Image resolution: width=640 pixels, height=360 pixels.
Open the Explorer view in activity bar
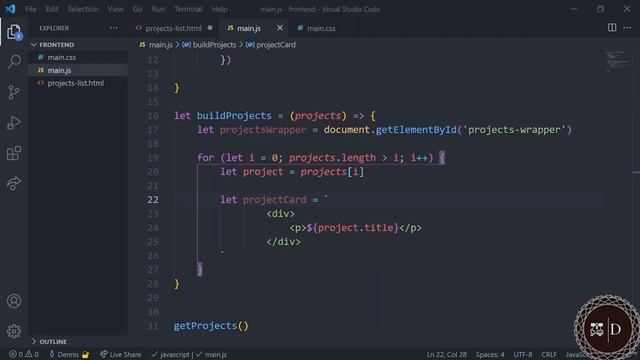pyautogui.click(x=14, y=32)
